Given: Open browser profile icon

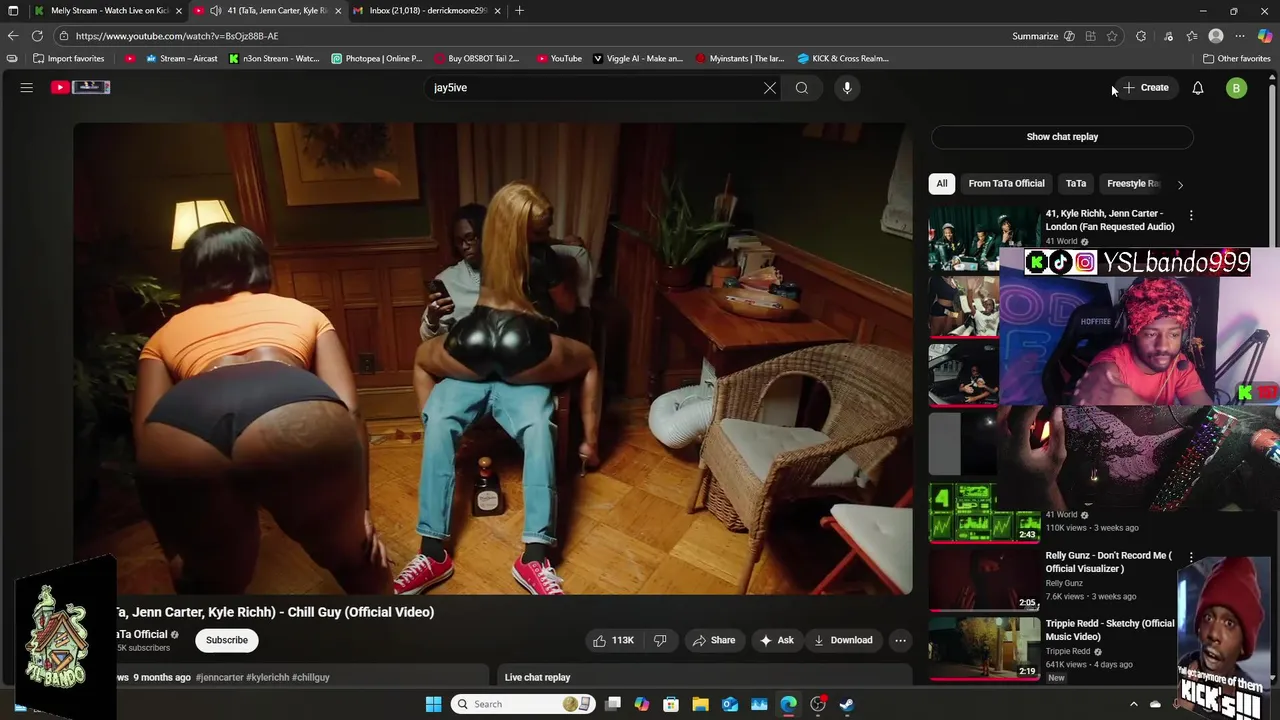Looking at the screenshot, I should (1216, 36).
